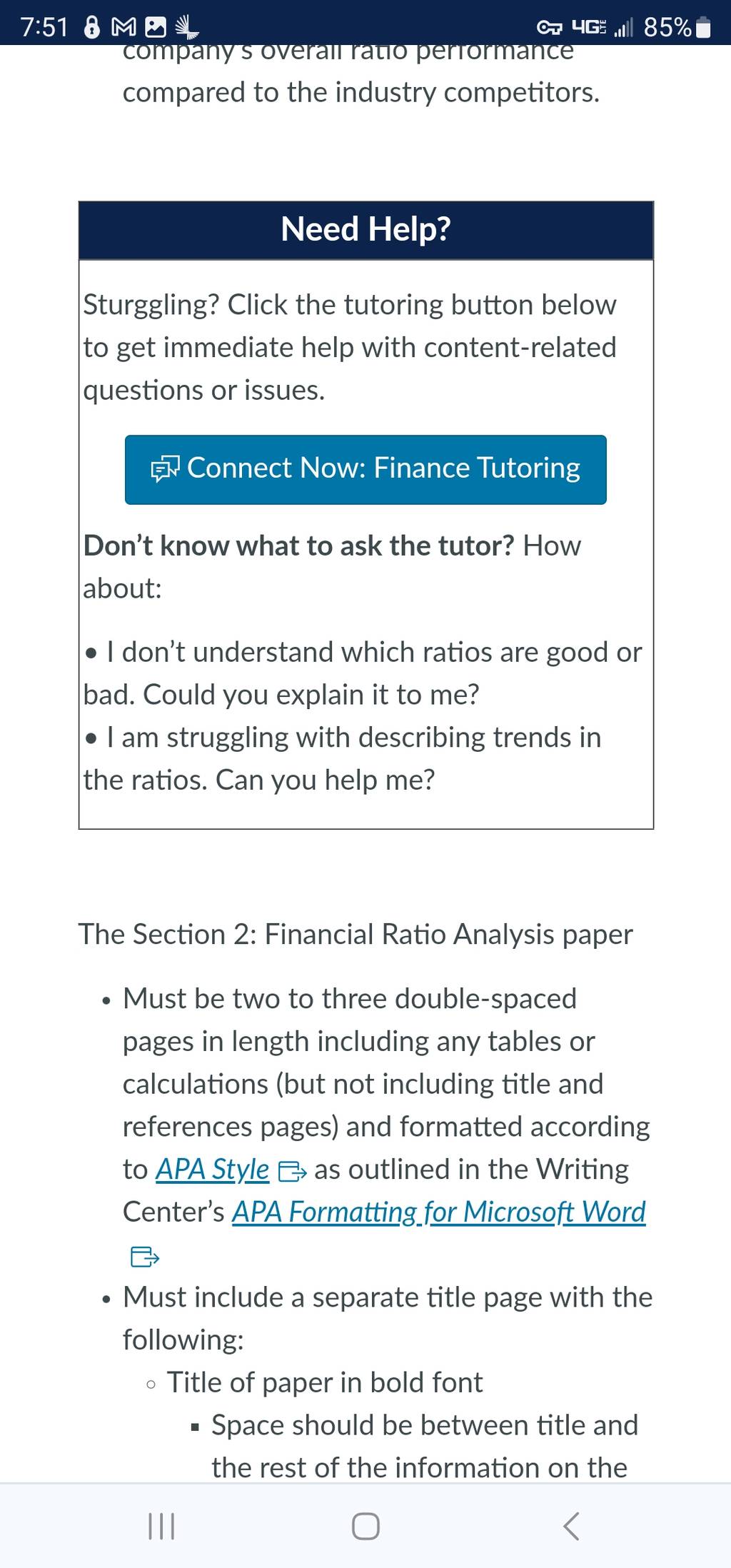
Task: Tap external link icon below APA Formatting link
Action: point(144,1256)
